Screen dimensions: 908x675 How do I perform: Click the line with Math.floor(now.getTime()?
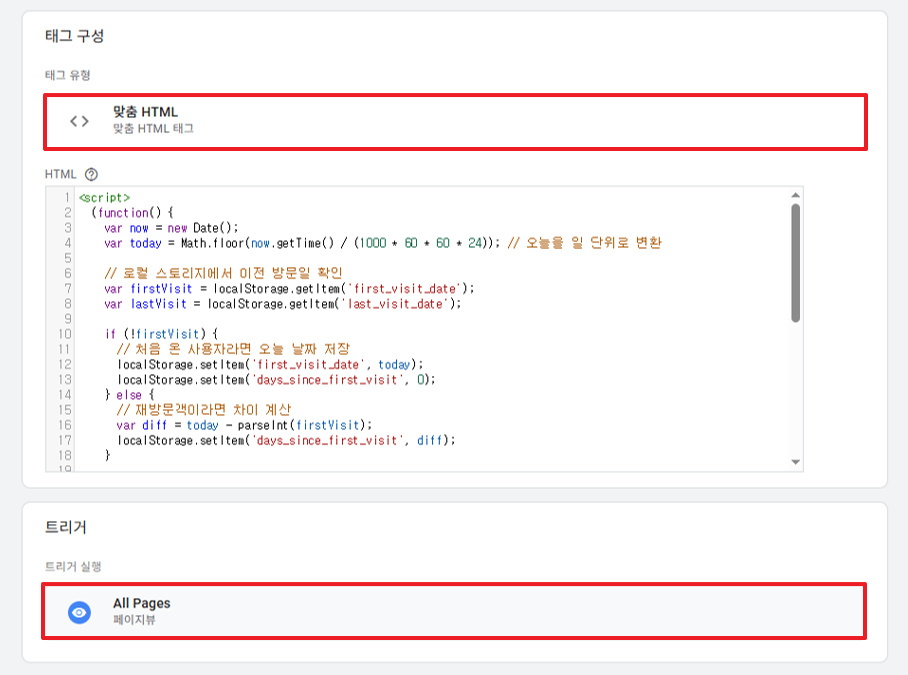tap(382, 243)
